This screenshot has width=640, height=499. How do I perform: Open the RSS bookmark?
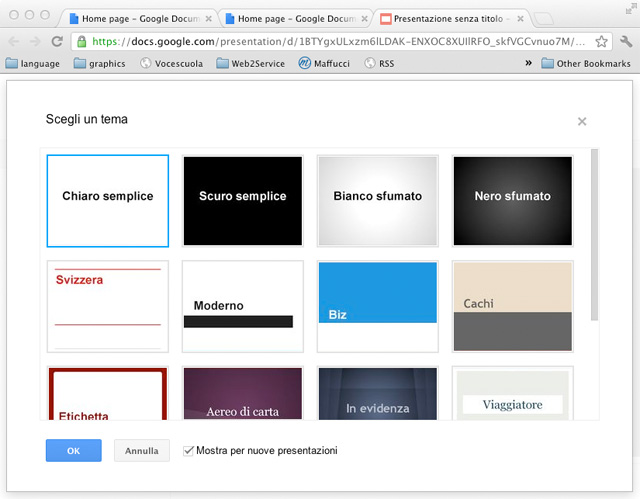point(379,63)
